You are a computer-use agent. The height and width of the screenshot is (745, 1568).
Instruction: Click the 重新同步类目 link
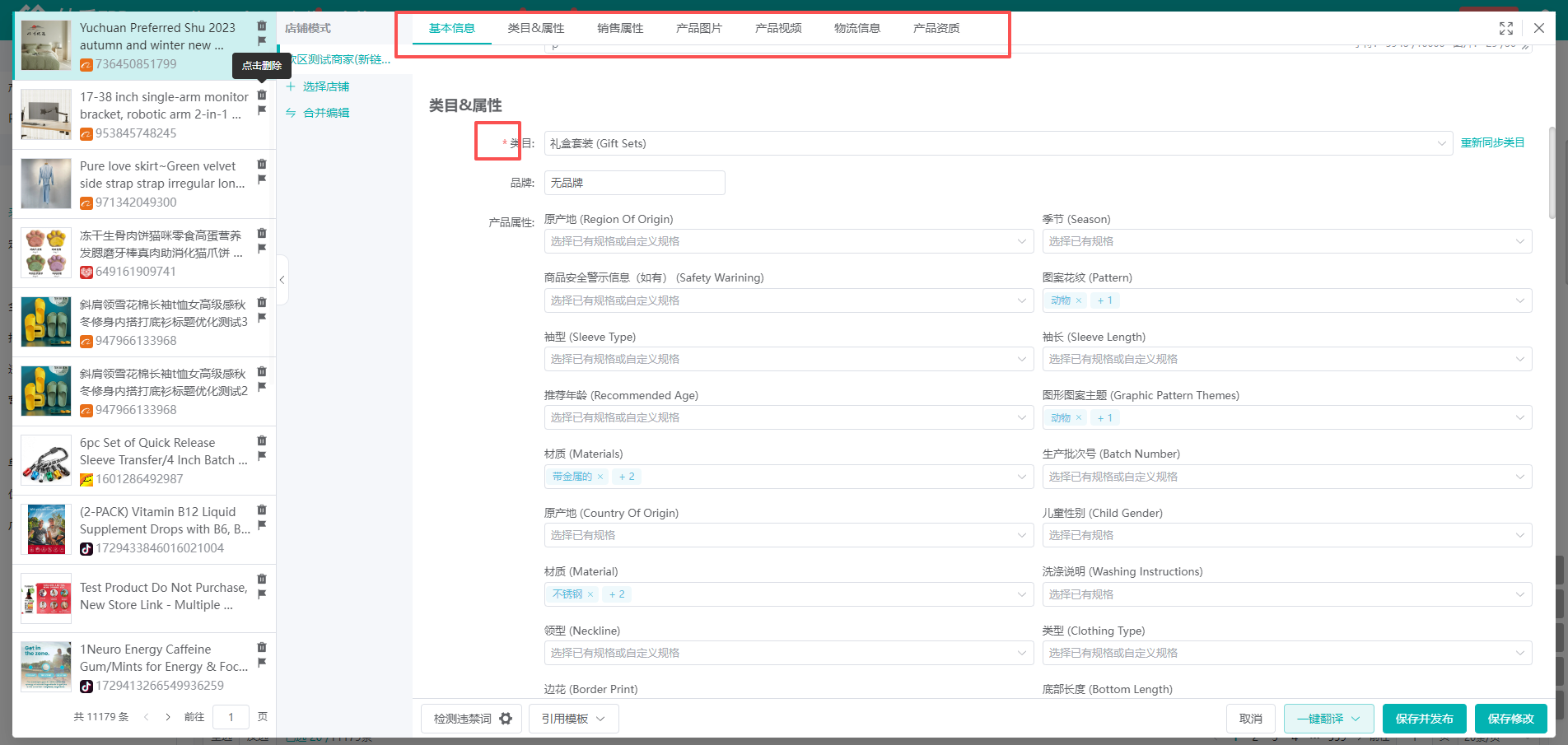1492,143
